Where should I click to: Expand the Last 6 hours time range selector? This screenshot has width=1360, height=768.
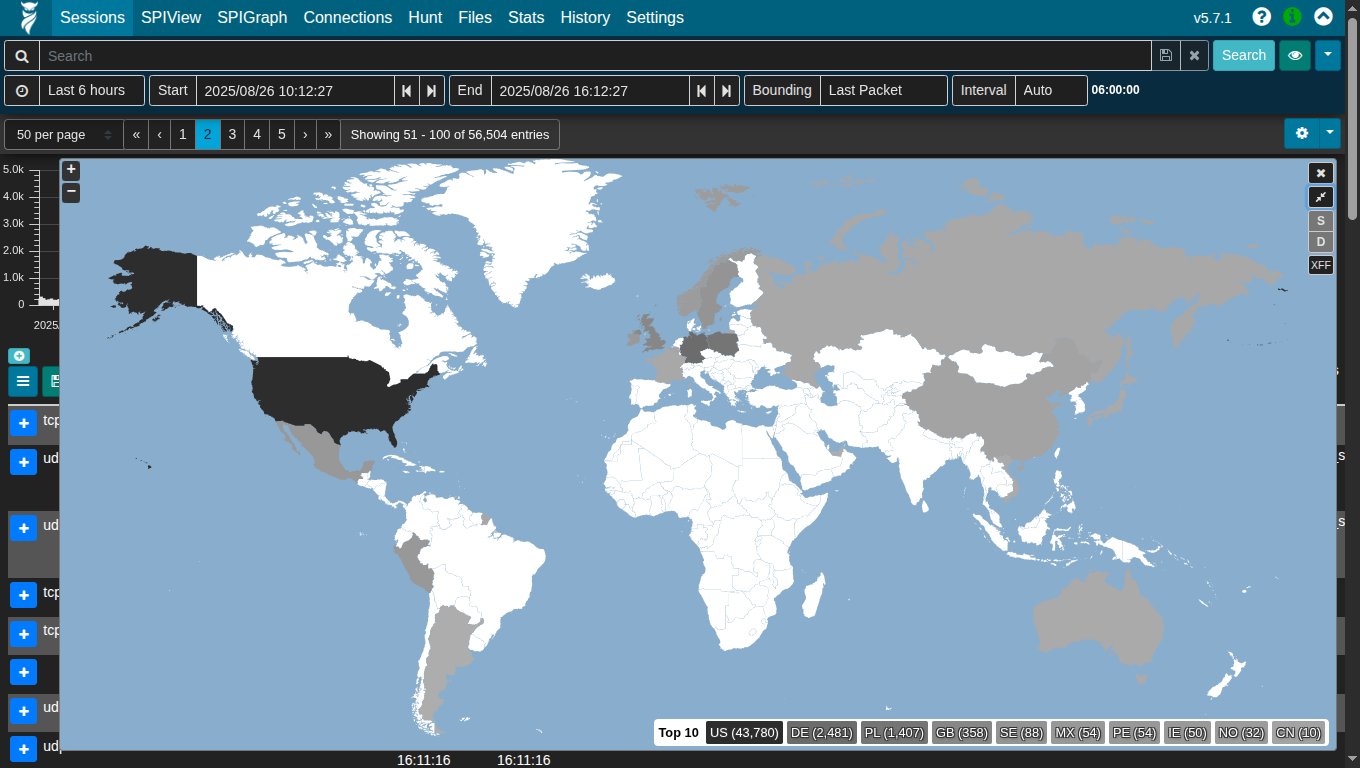click(x=86, y=90)
